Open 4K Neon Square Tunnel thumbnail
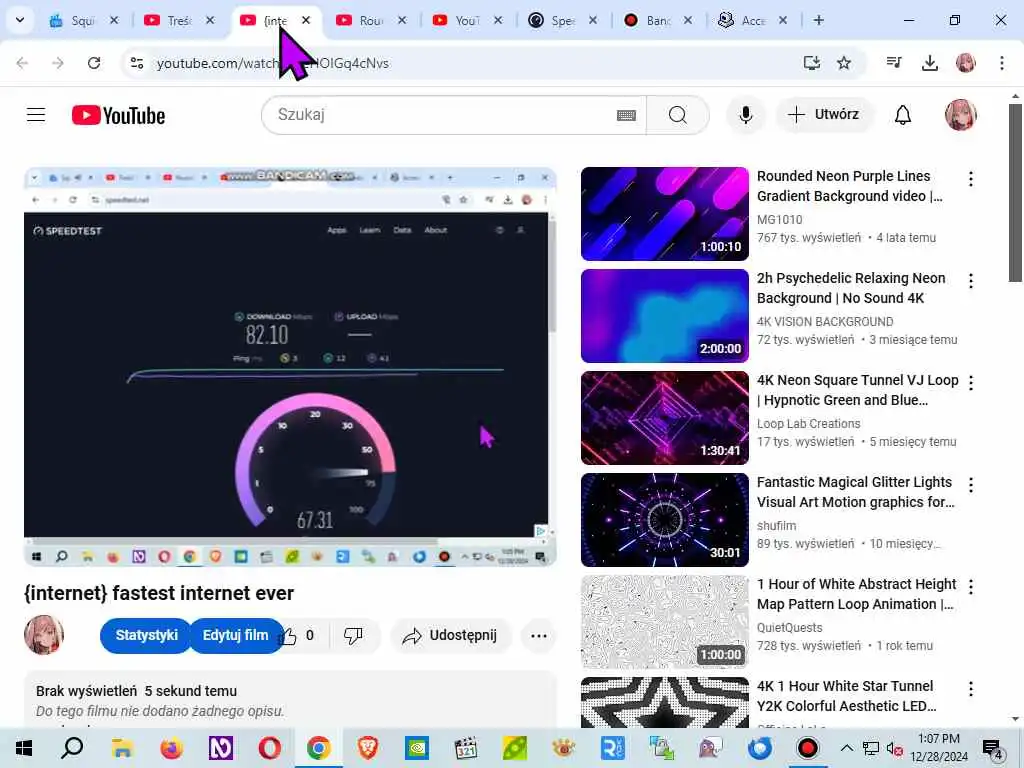The image size is (1024, 768). point(664,417)
